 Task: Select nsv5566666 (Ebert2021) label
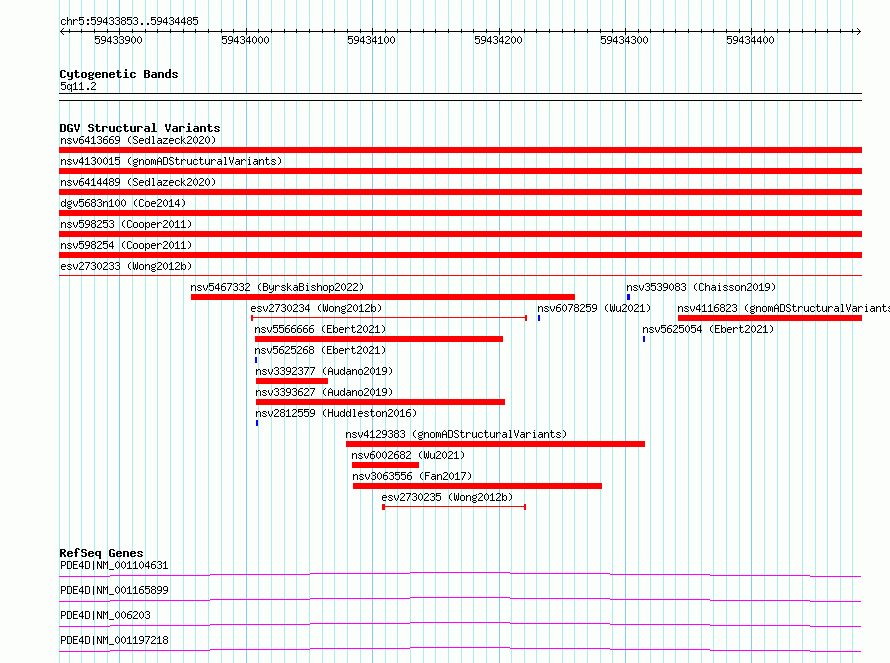point(320,329)
